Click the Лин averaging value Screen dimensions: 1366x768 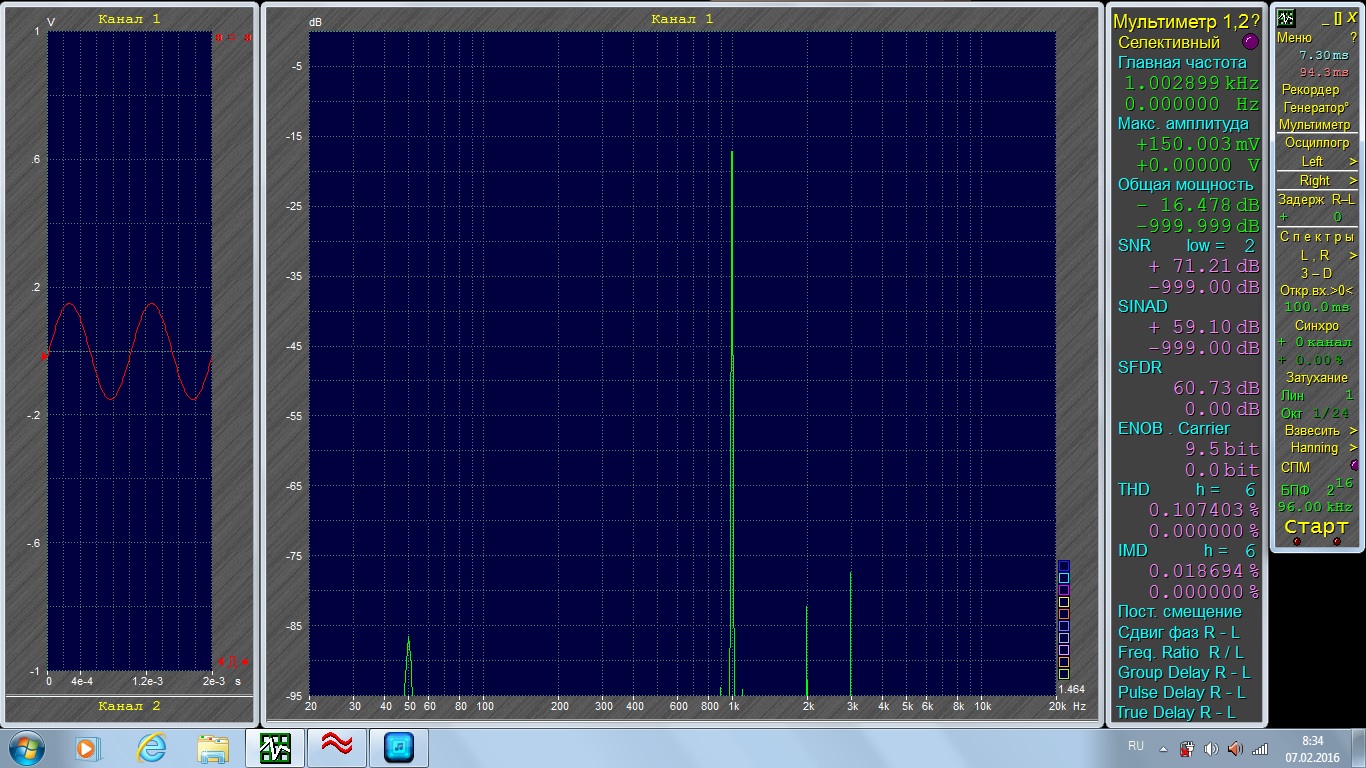pos(1316,396)
